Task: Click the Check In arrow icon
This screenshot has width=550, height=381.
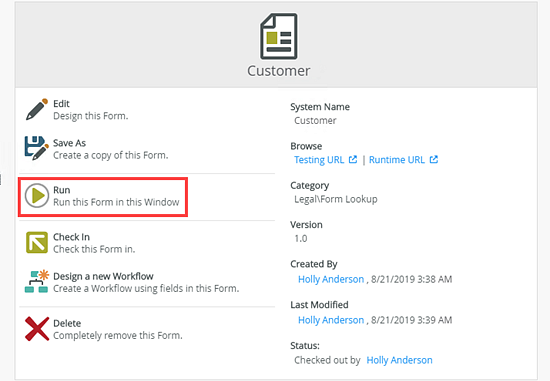Action: point(37,242)
